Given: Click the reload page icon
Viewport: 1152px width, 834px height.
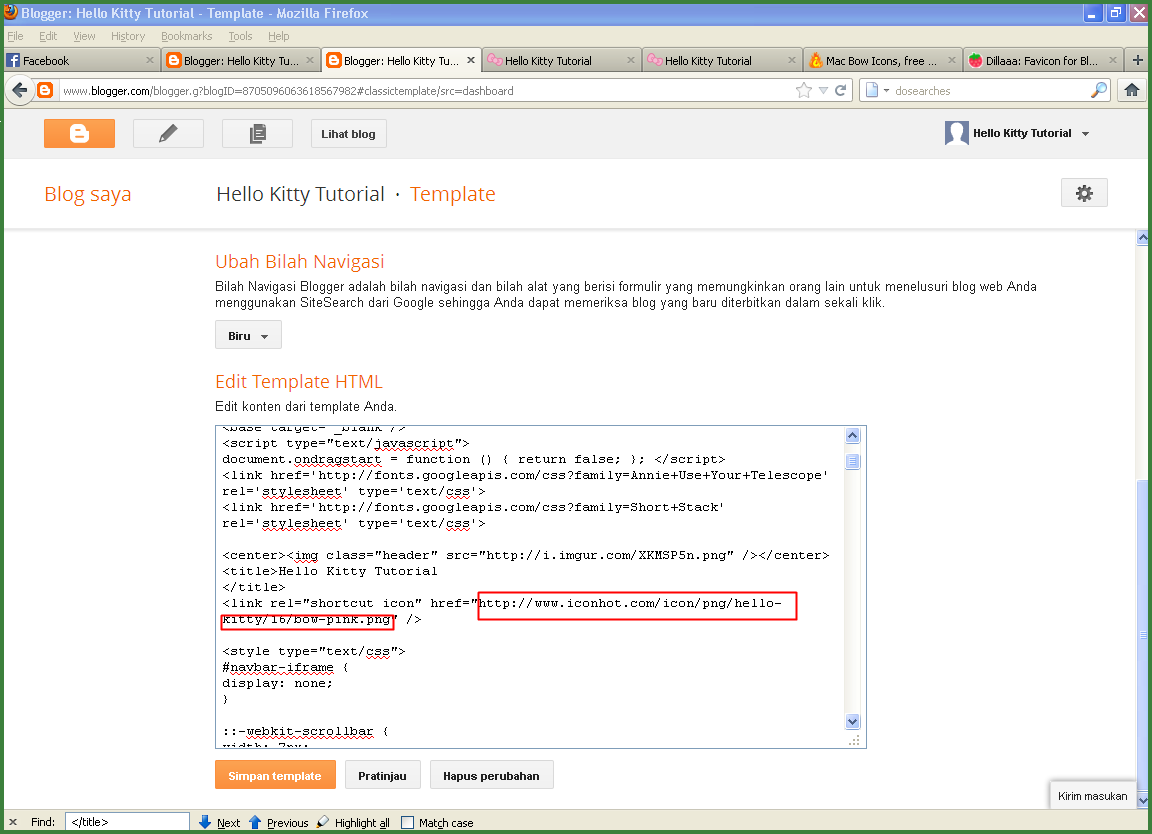Looking at the screenshot, I should point(841,90).
